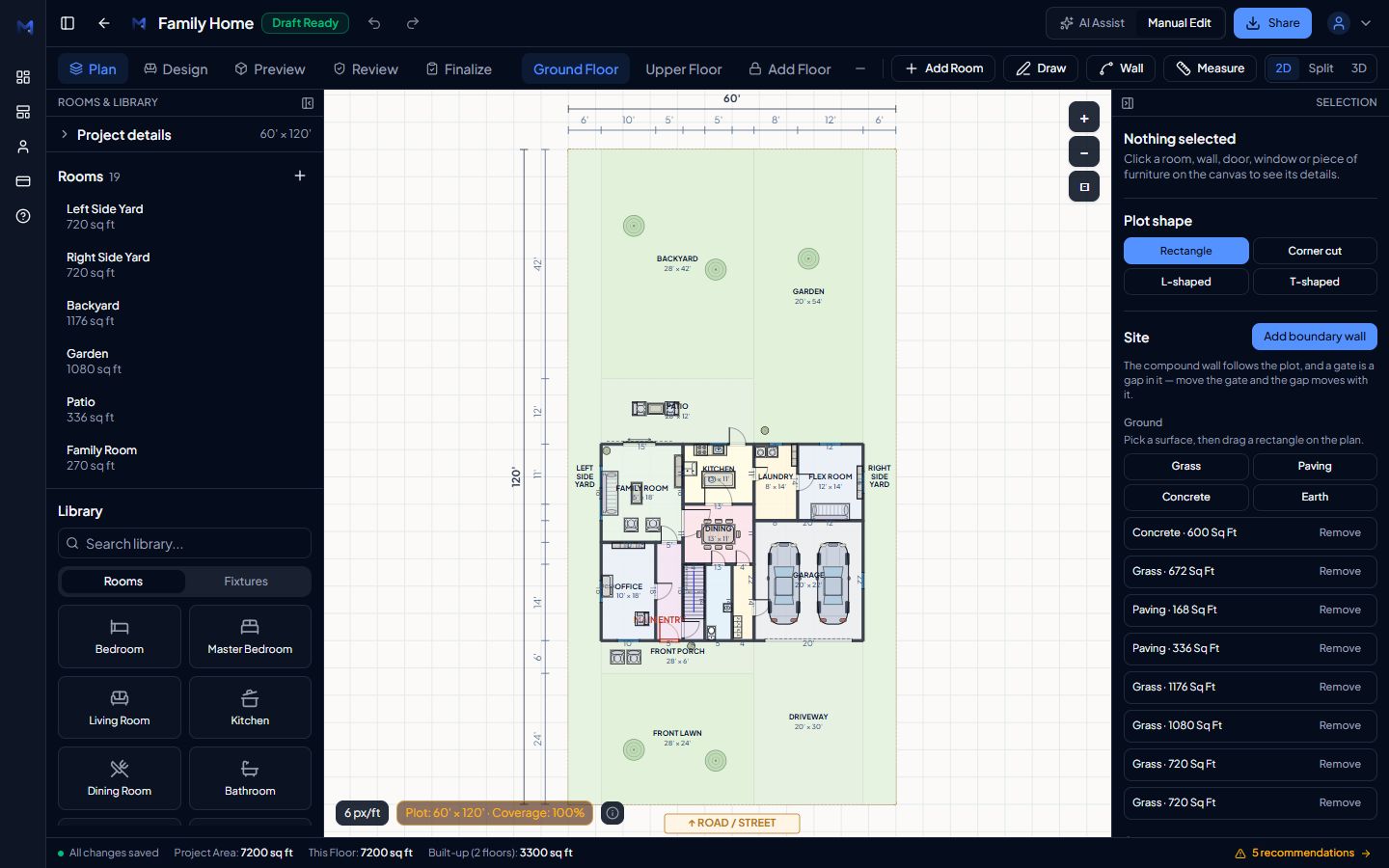Viewport: 1389px width, 868px height.
Task: Remove the Concrete 600 Sq Ft surface
Action: [1340, 532]
